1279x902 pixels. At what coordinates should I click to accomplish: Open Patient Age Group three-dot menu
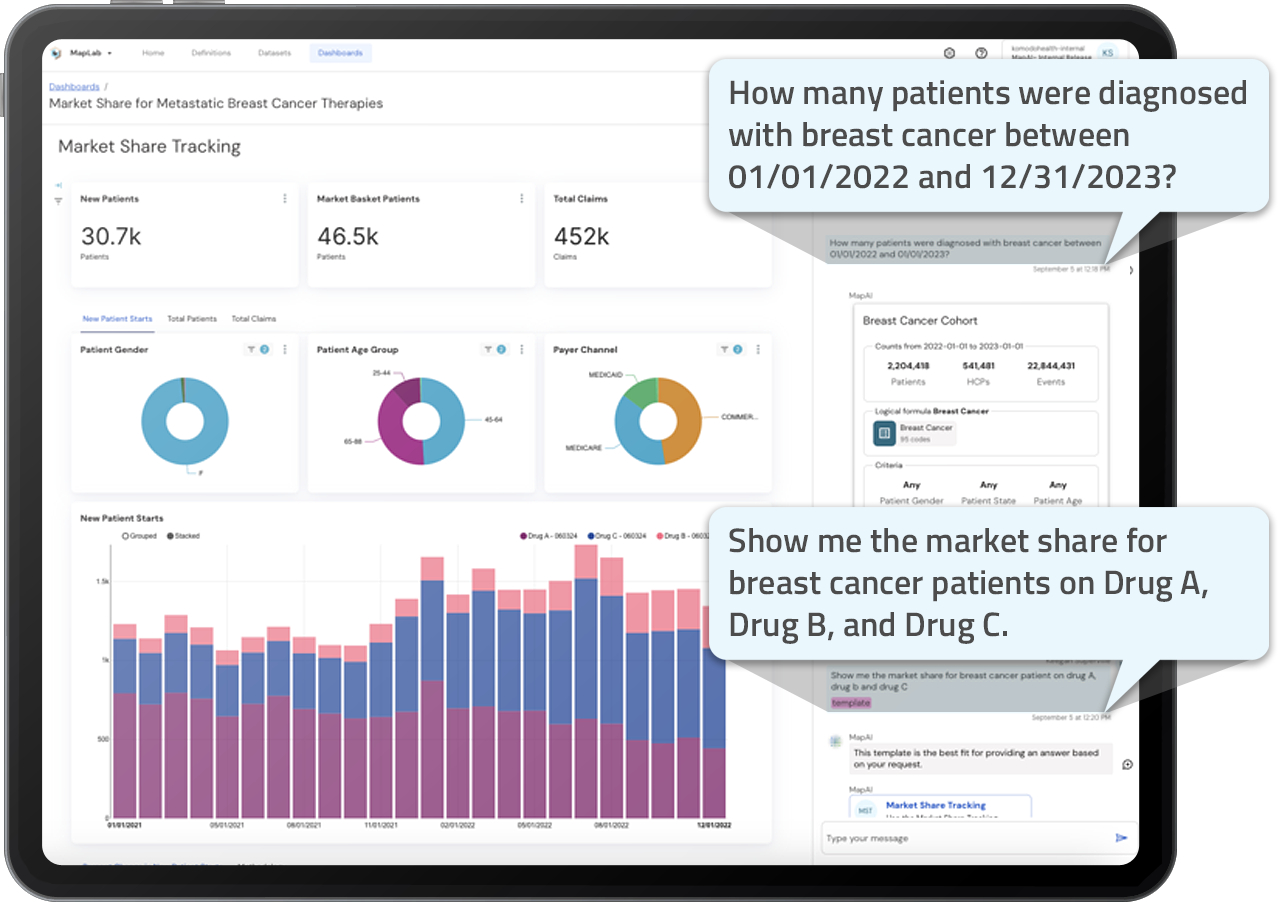click(x=521, y=350)
